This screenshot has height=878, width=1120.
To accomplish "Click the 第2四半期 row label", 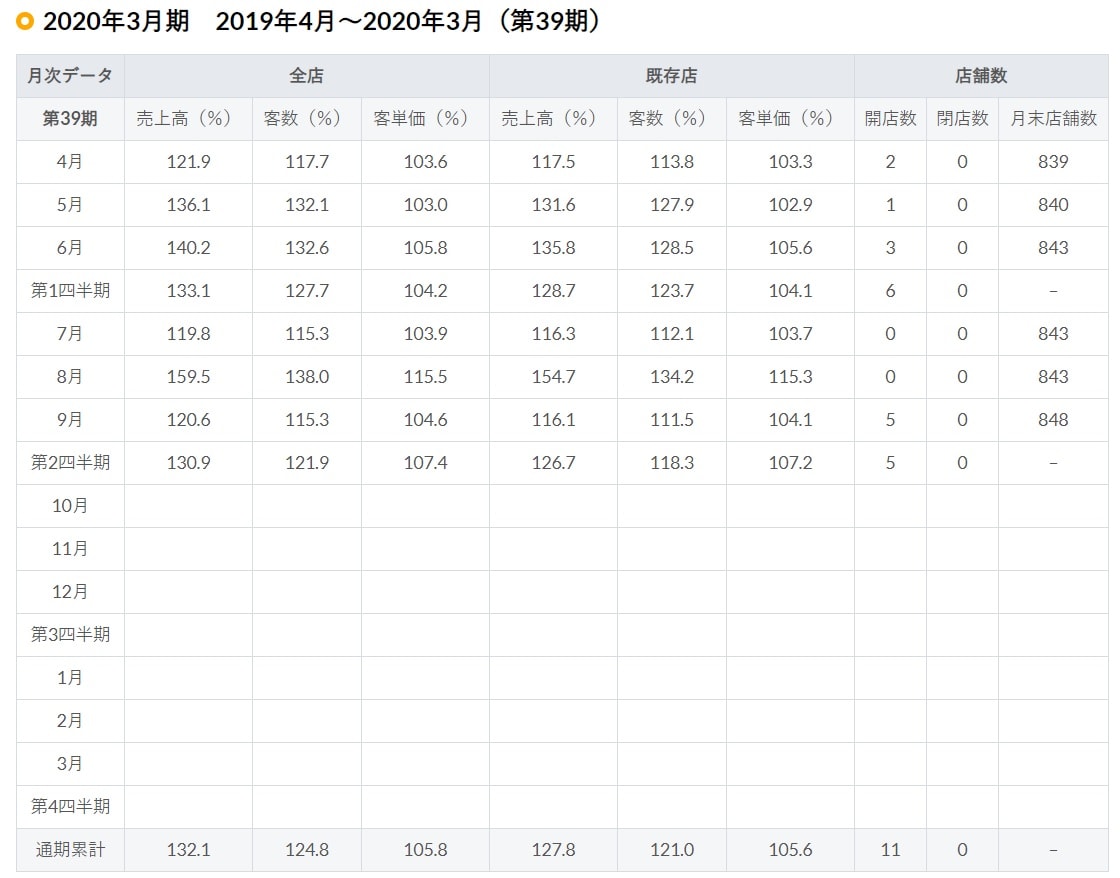I will pyautogui.click(x=70, y=463).
